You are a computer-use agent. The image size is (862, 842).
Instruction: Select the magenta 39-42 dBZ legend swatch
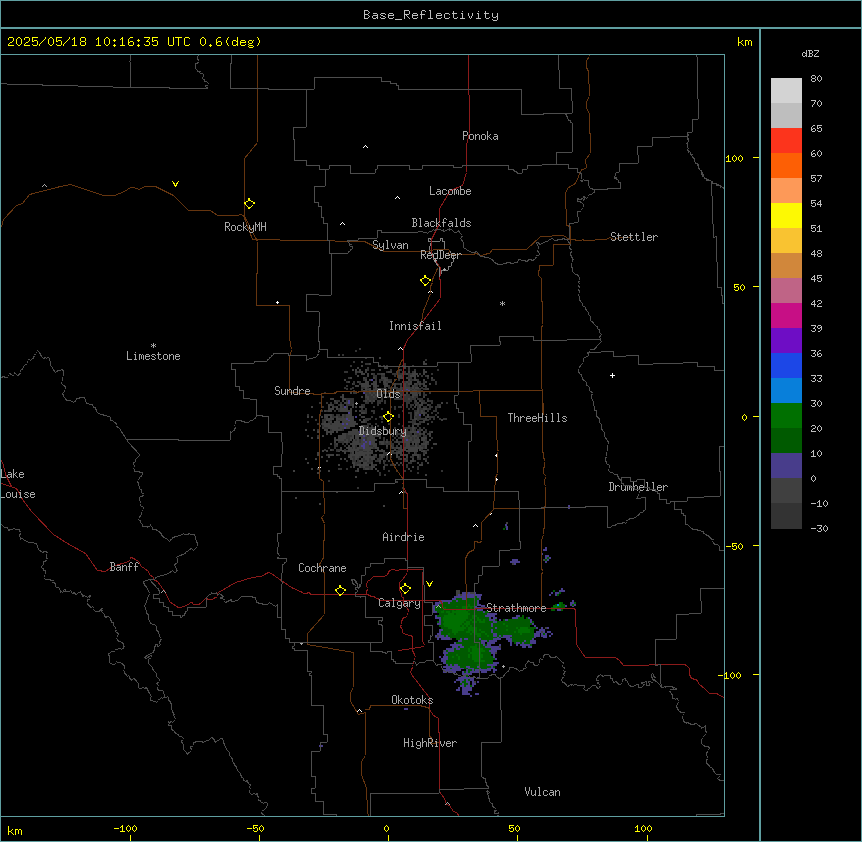click(786, 315)
